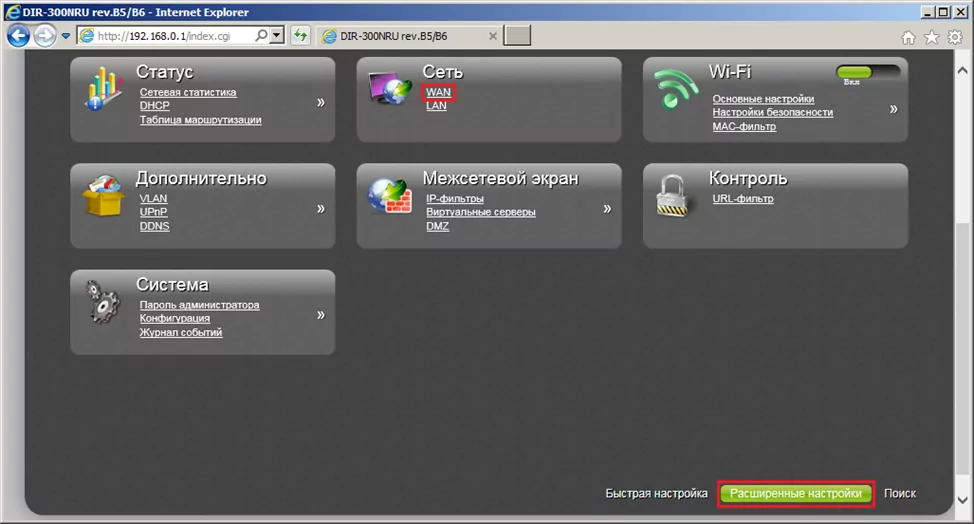The height and width of the screenshot is (524, 974).
Task: Switch to Быстрая настройка mode
Action: coord(657,494)
